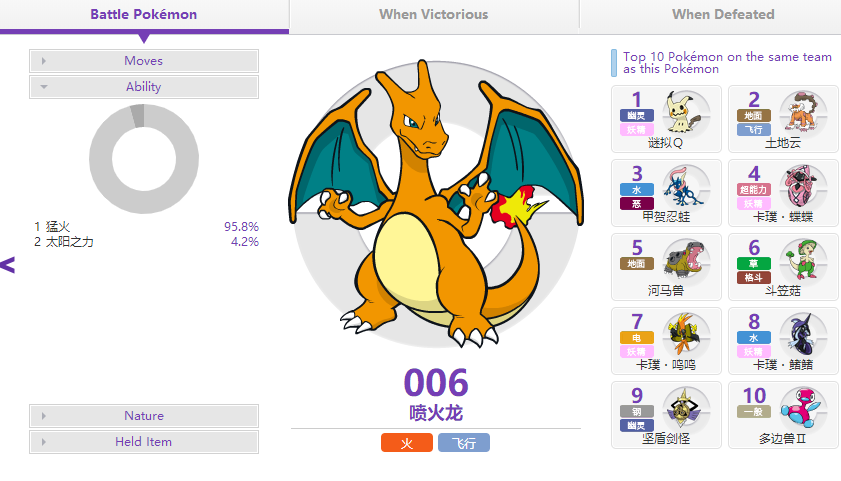Click 格斗 type badge on 斗笠菇 card
This screenshot has width=841, height=481.
pyautogui.click(x=754, y=277)
